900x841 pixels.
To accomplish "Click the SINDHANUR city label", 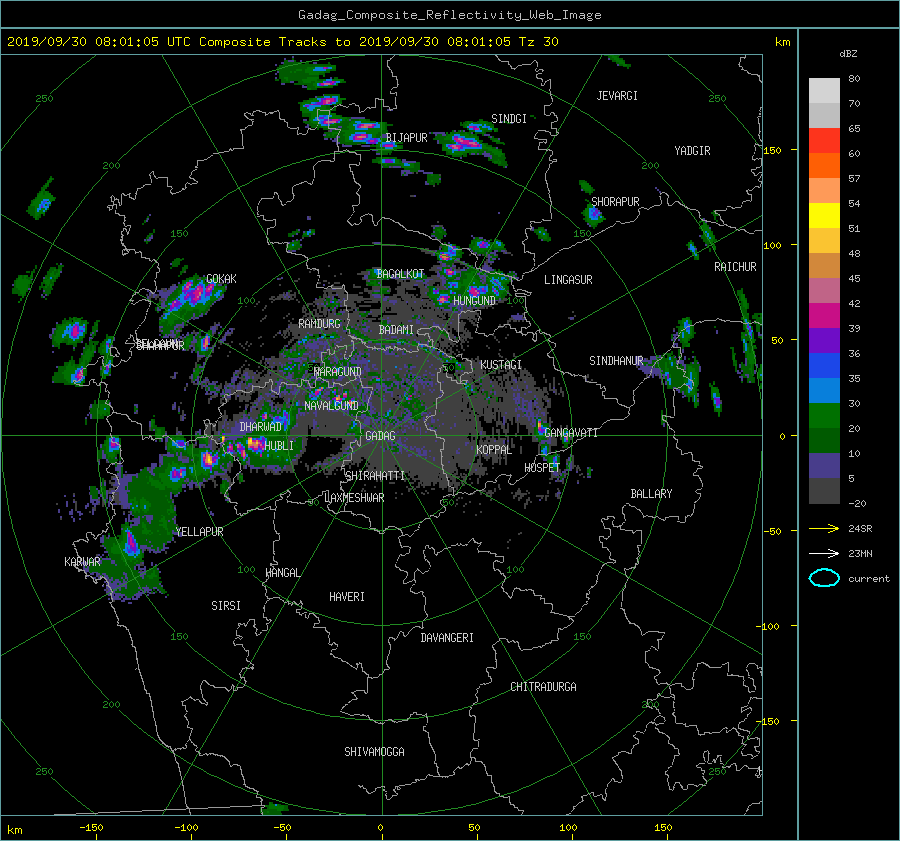I will pyautogui.click(x=616, y=361).
